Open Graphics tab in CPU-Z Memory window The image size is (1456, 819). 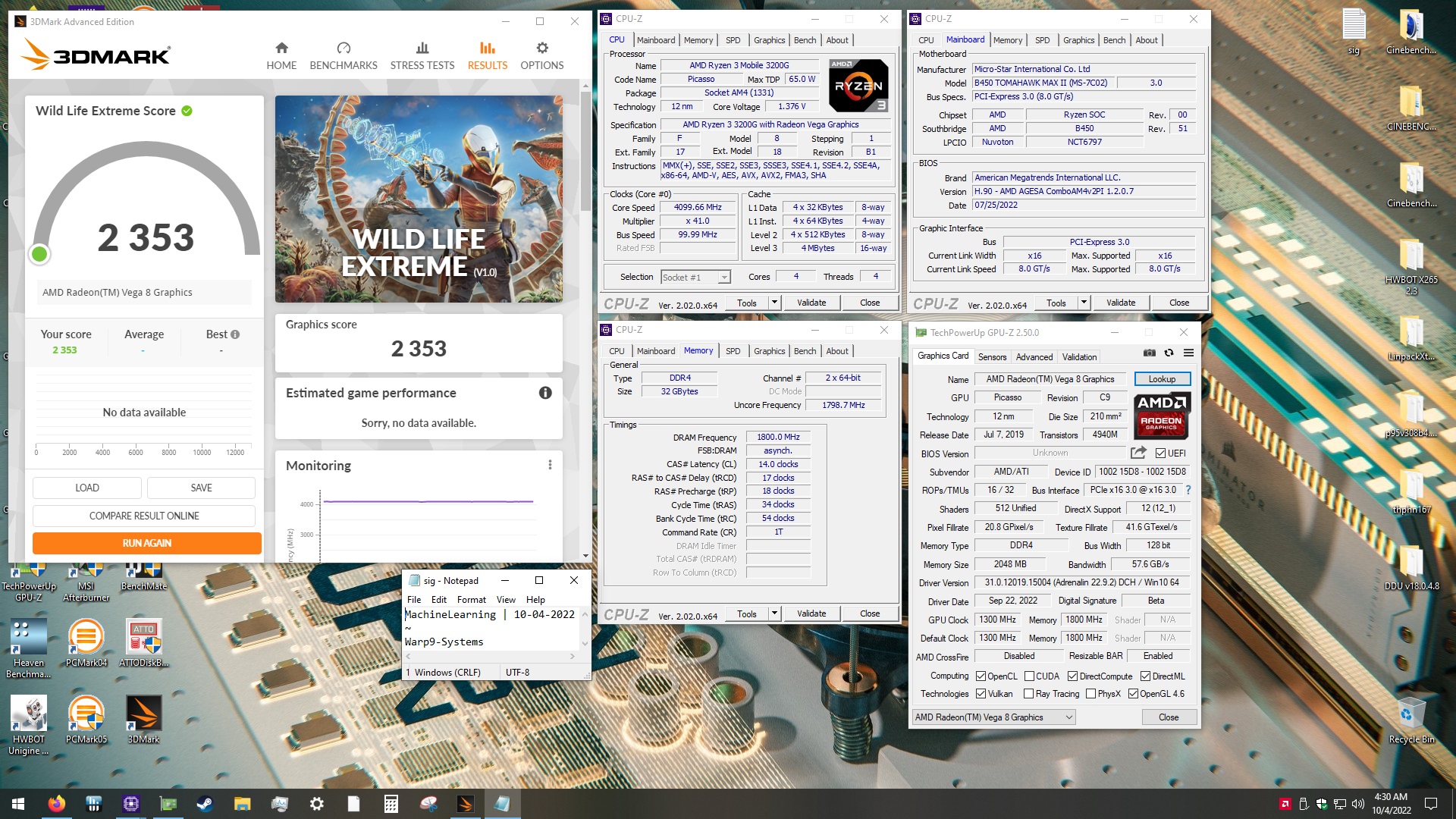tap(769, 351)
